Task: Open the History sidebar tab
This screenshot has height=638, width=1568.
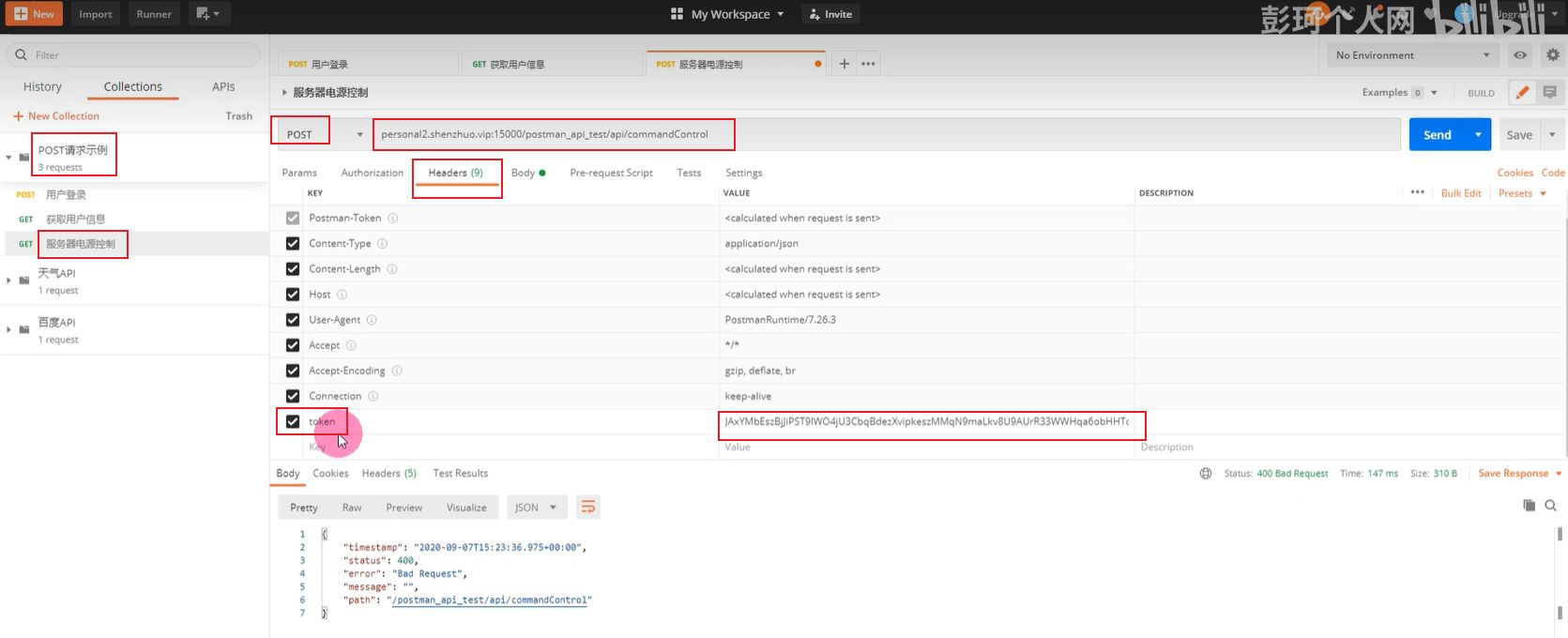Action: pyautogui.click(x=42, y=86)
